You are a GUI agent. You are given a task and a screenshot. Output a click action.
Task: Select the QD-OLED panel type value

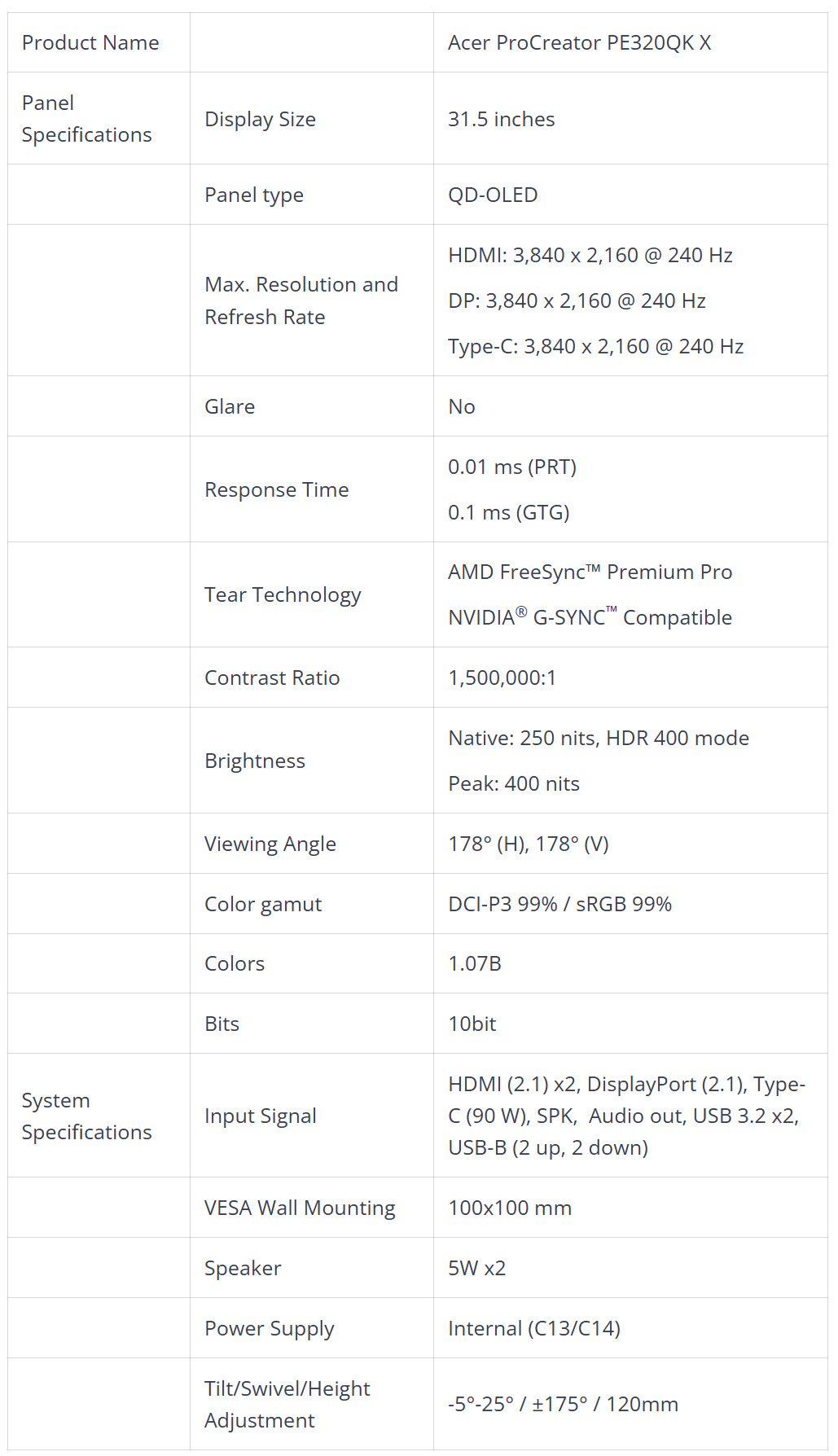pyautogui.click(x=493, y=195)
